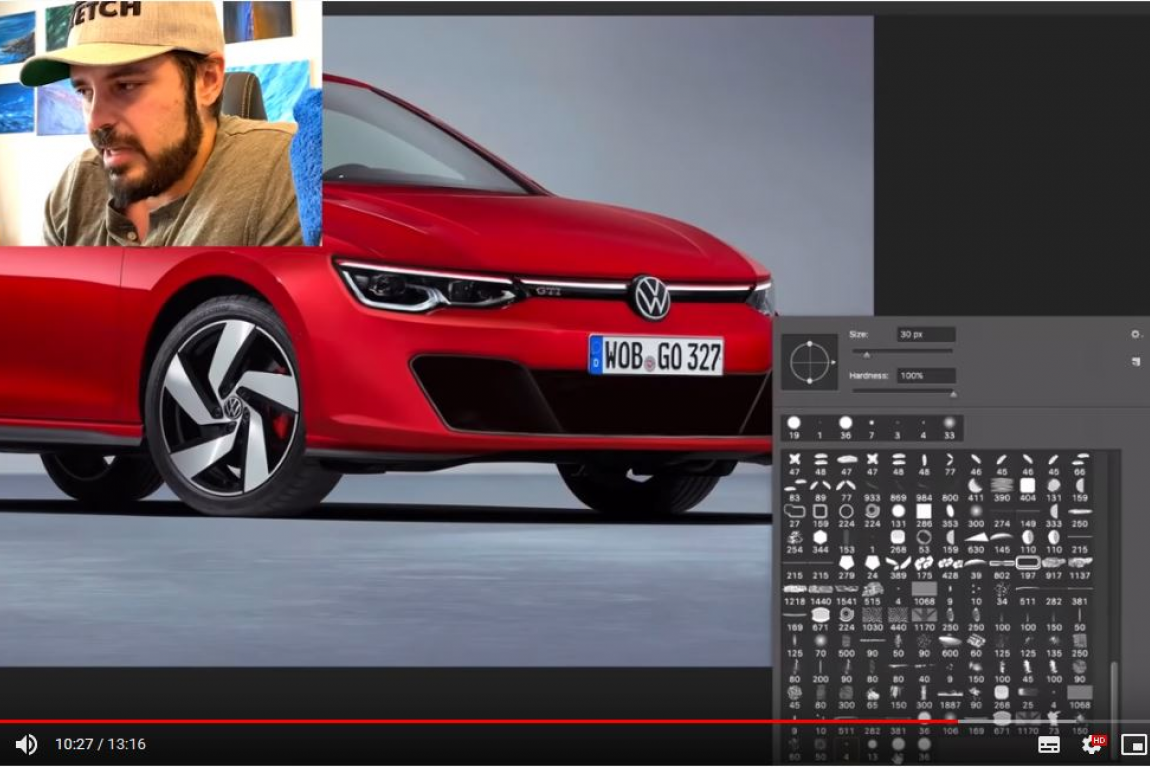The width and height of the screenshot is (1150, 767).
Task: Click the Hardness slider handle
Action: click(x=952, y=393)
